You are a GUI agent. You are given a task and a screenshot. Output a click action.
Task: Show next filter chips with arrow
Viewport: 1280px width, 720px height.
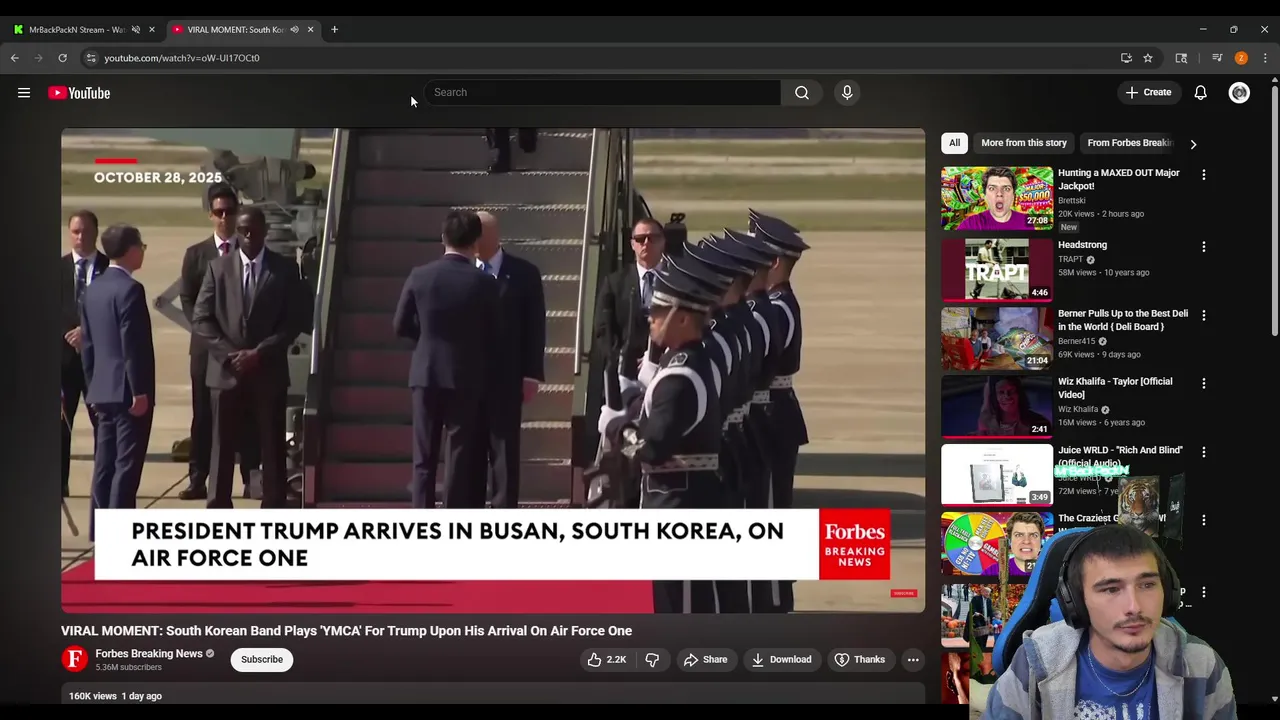coord(1193,143)
